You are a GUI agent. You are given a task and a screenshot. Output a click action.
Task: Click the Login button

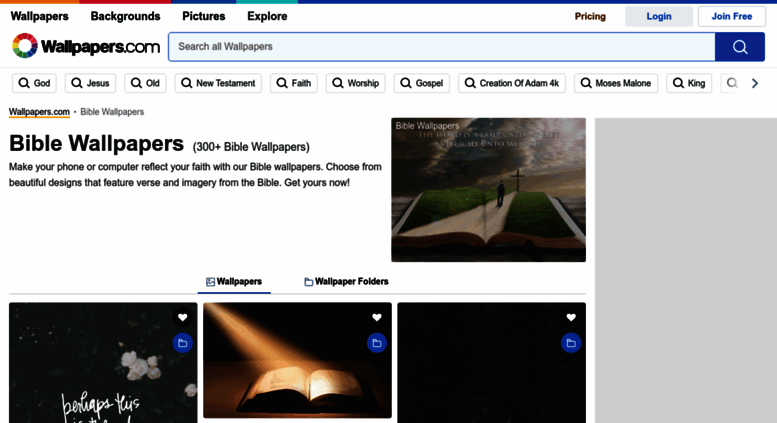coord(659,16)
